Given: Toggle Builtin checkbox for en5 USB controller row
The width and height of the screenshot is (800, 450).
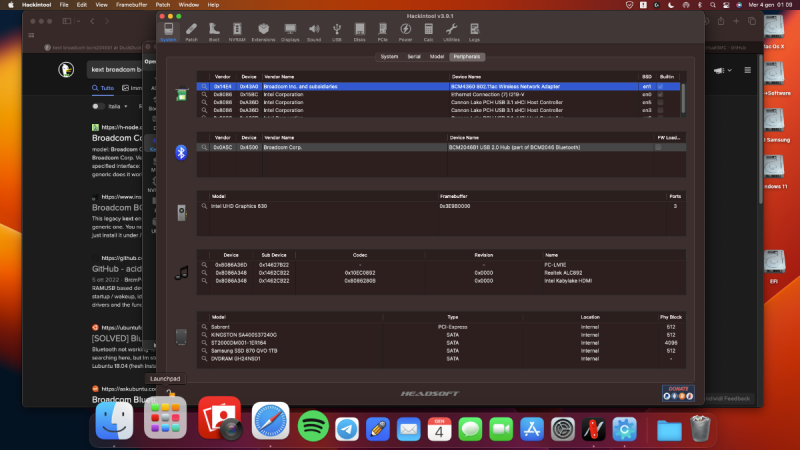Looking at the screenshot, I should click(660, 103).
